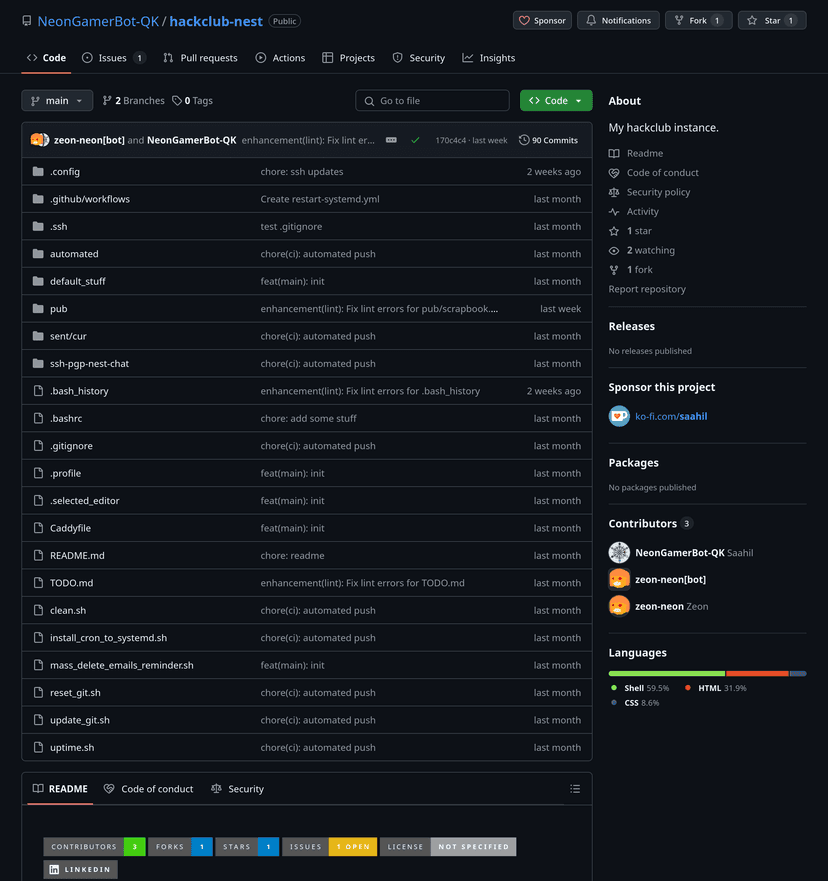This screenshot has width=828, height=881.
Task: Fork the hackclub-nest repository
Action: click(x=698, y=21)
